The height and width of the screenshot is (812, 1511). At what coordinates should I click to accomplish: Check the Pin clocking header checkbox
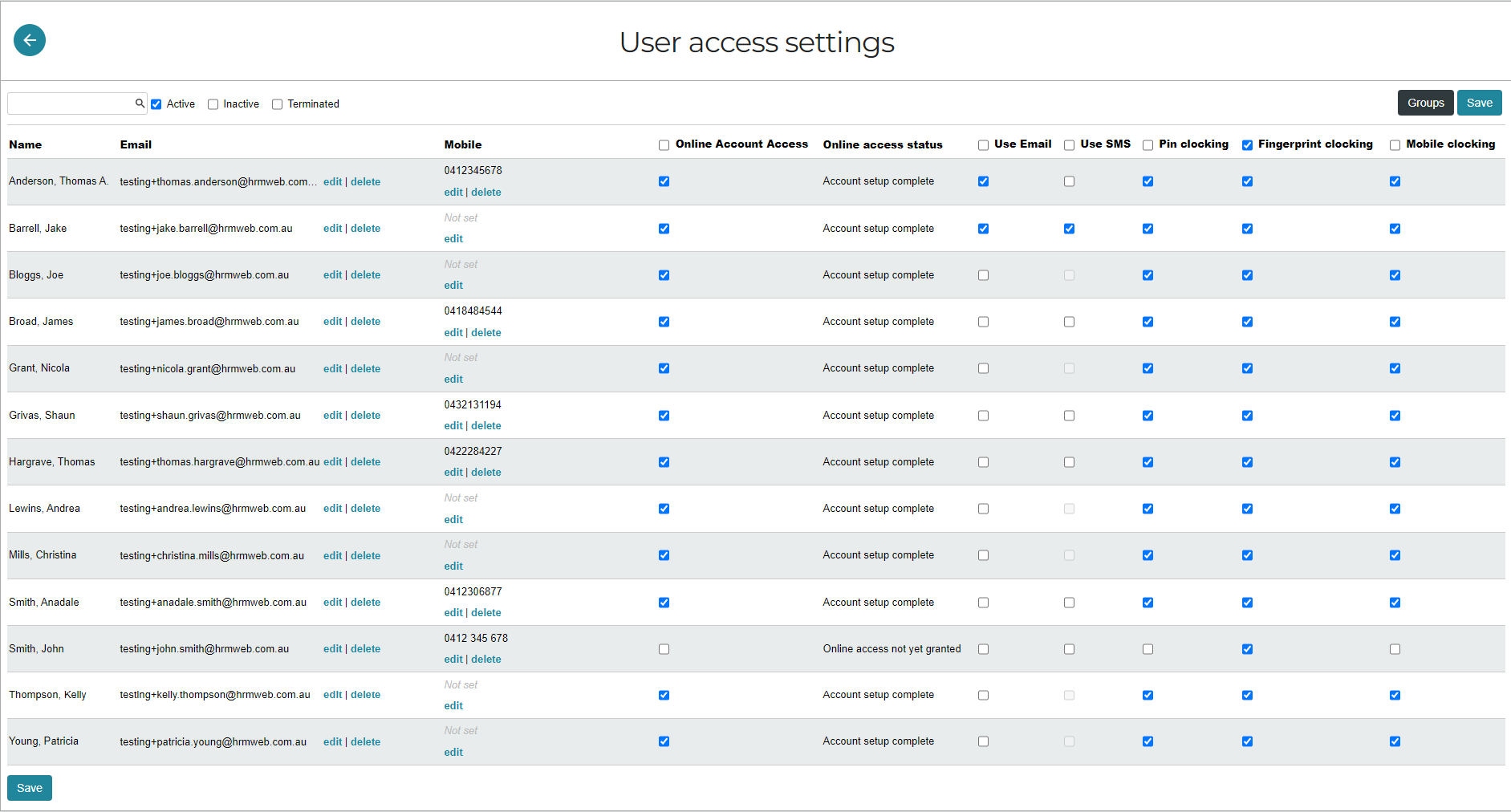(1147, 145)
